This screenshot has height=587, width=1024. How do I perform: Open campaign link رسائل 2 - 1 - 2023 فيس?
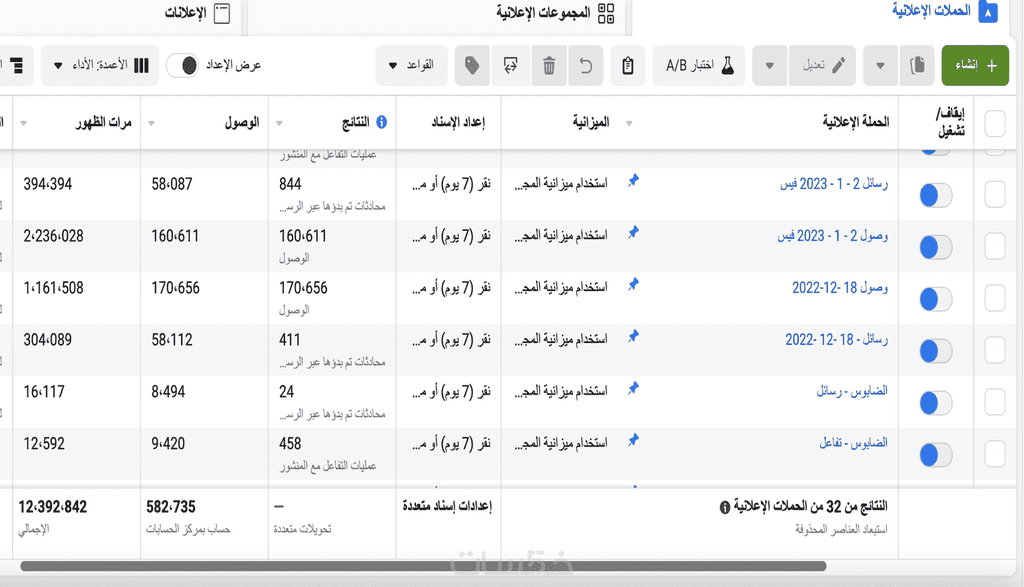(834, 184)
